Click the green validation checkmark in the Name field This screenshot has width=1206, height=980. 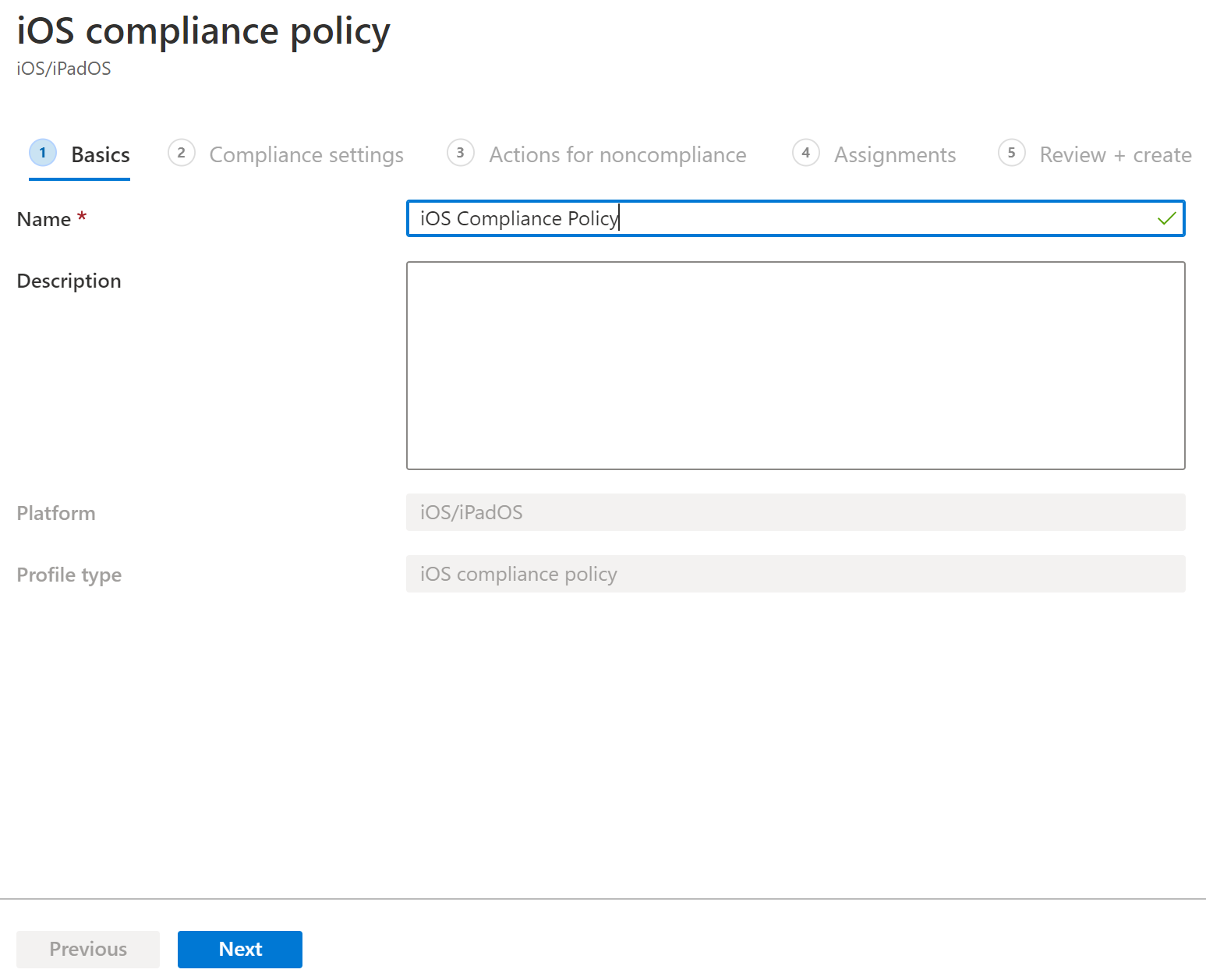pyautogui.click(x=1166, y=218)
